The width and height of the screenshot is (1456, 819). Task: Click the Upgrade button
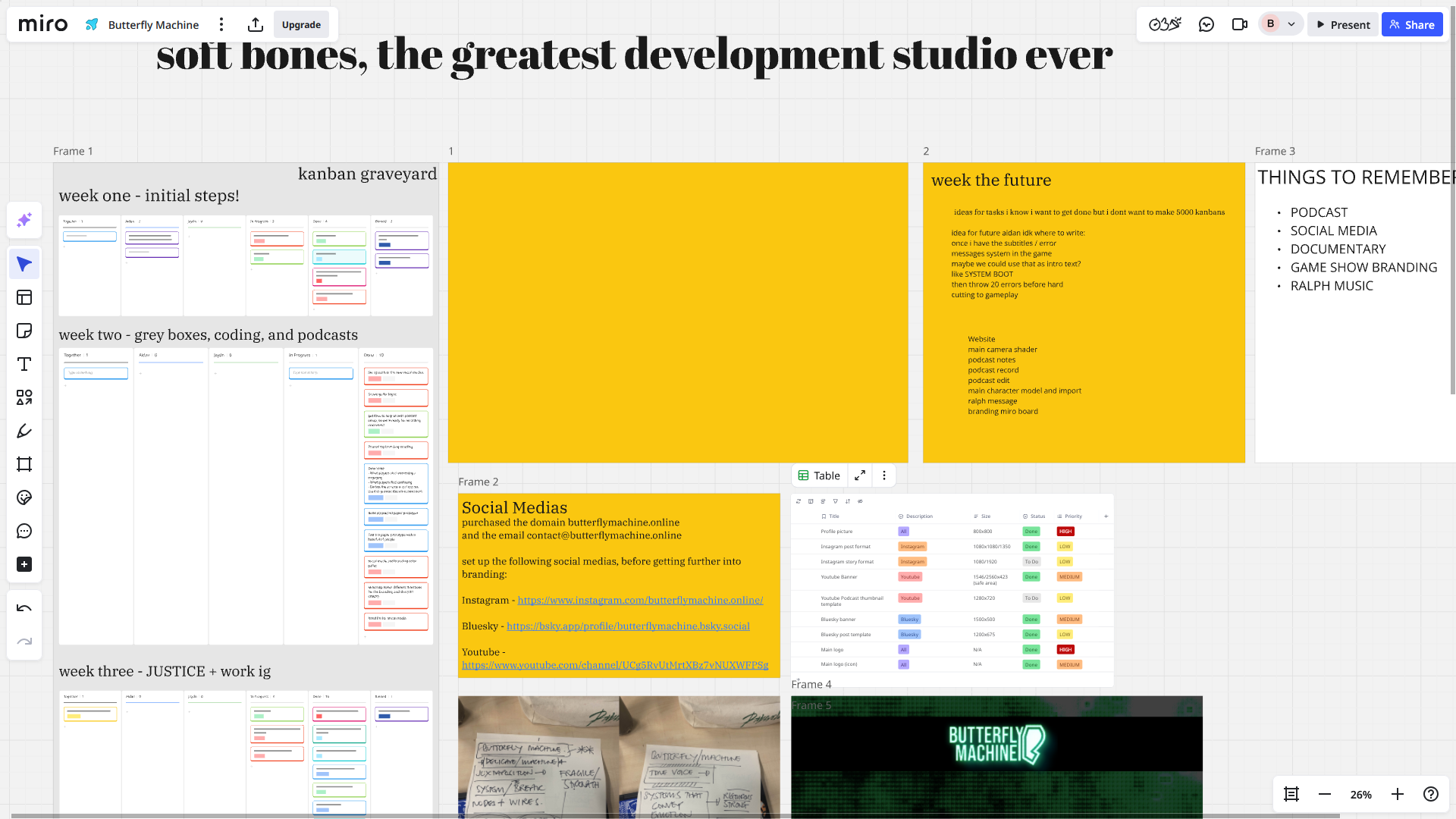click(x=301, y=25)
